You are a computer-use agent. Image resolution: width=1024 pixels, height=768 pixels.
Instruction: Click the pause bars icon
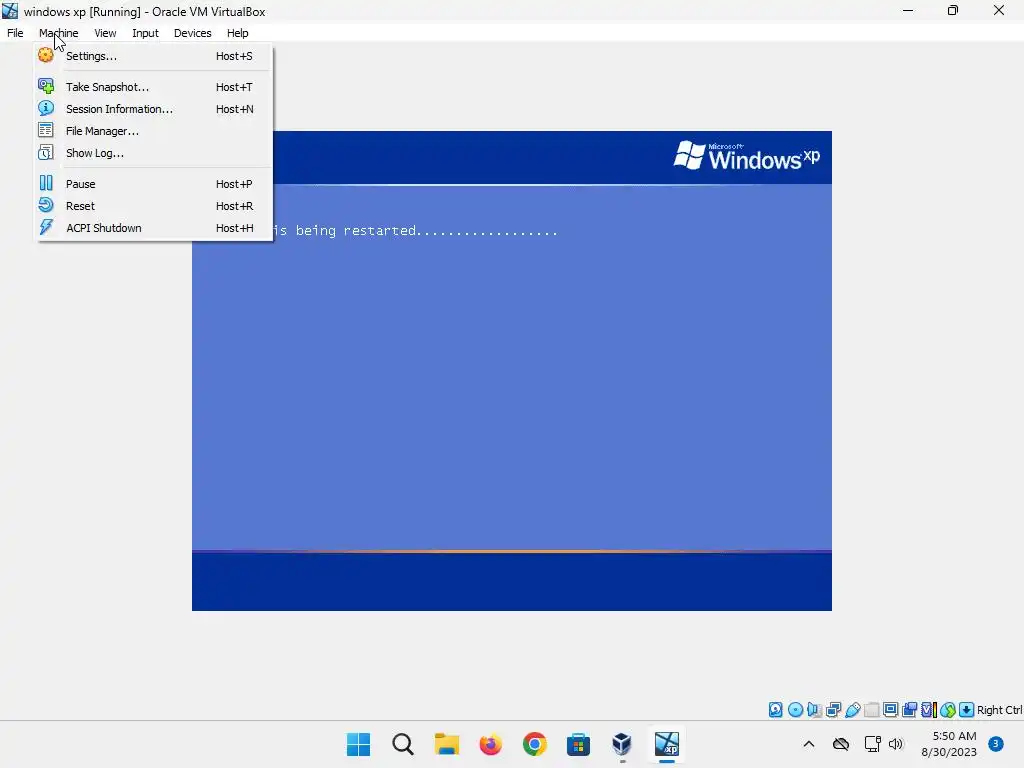pos(46,184)
